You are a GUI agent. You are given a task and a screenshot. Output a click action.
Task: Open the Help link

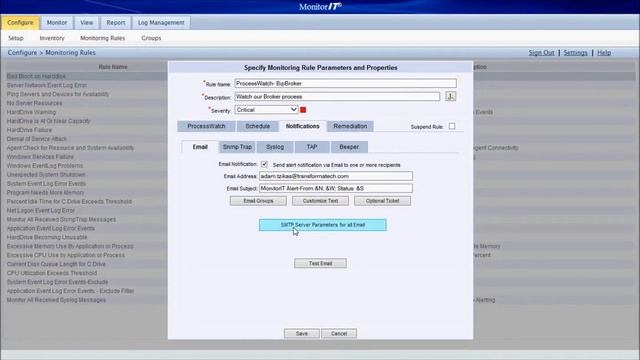604,53
